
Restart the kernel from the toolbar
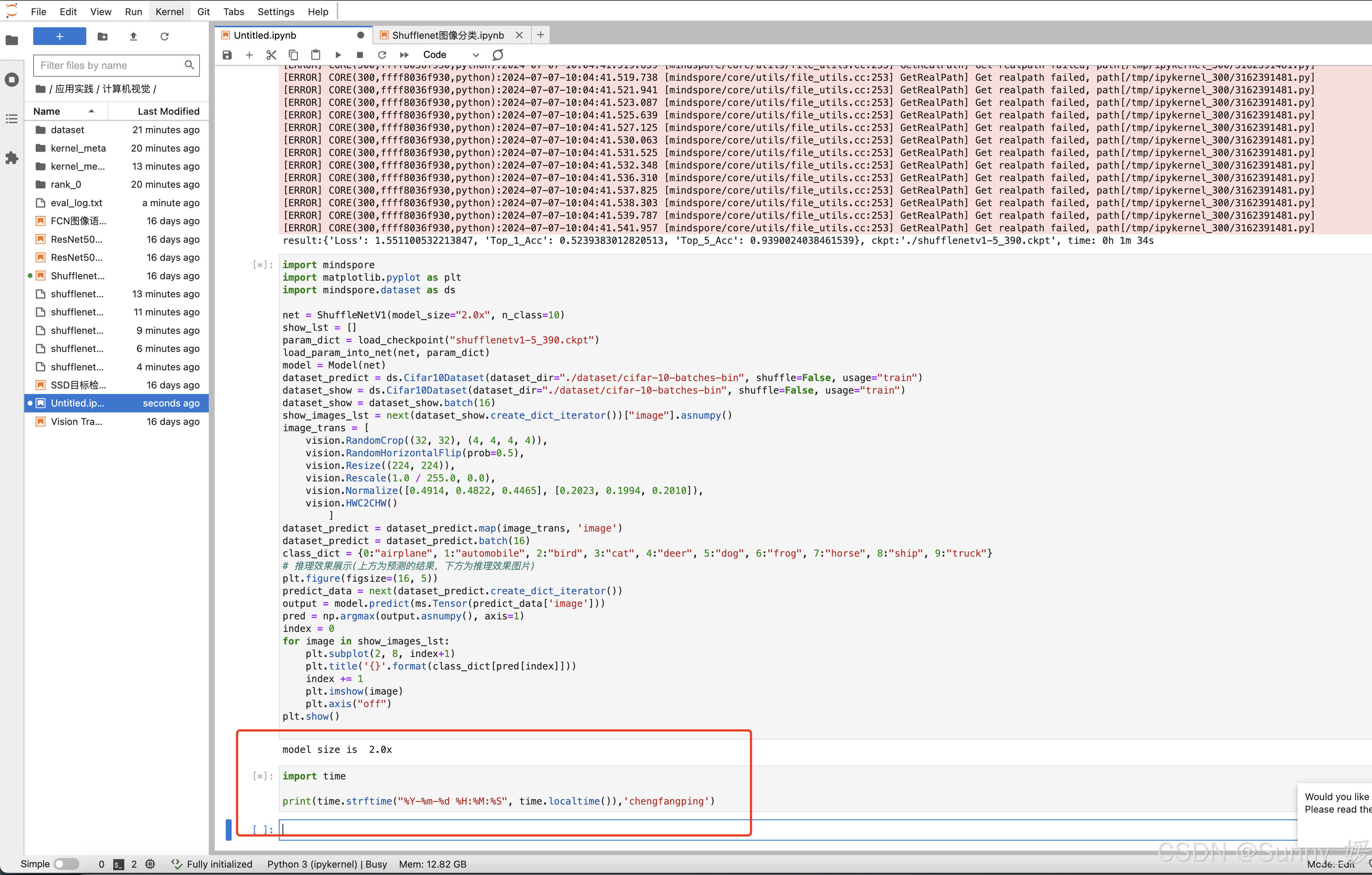[x=382, y=55]
